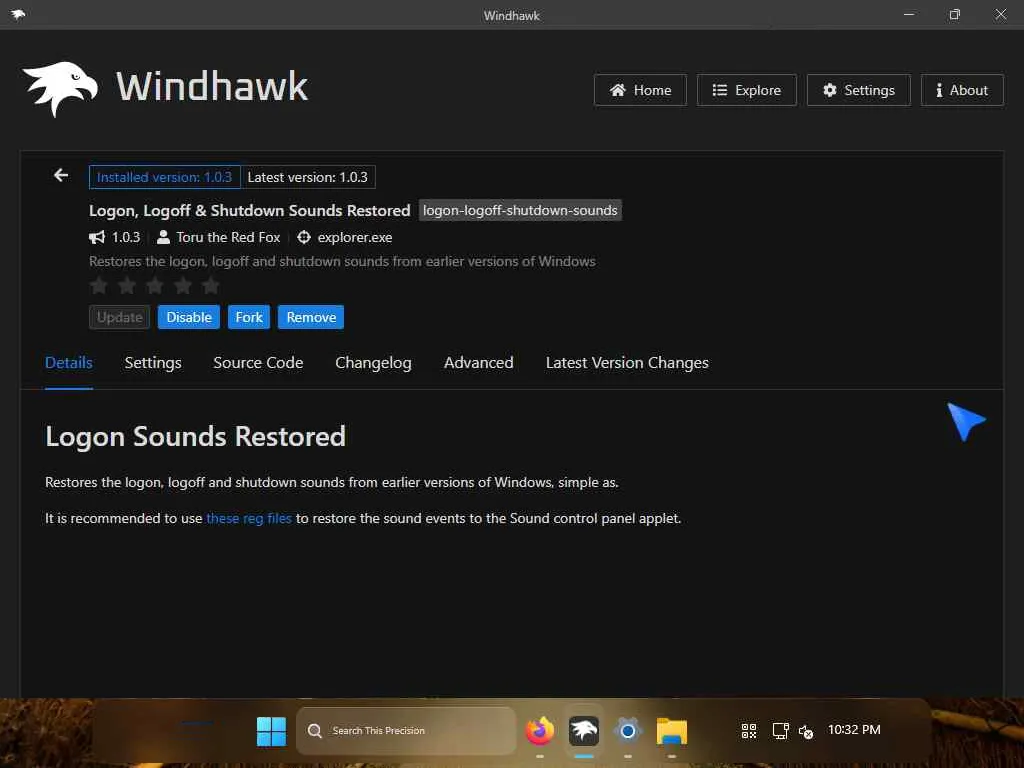Launch Firefox from the taskbar
Viewport: 1024px width, 768px height.
pos(539,731)
